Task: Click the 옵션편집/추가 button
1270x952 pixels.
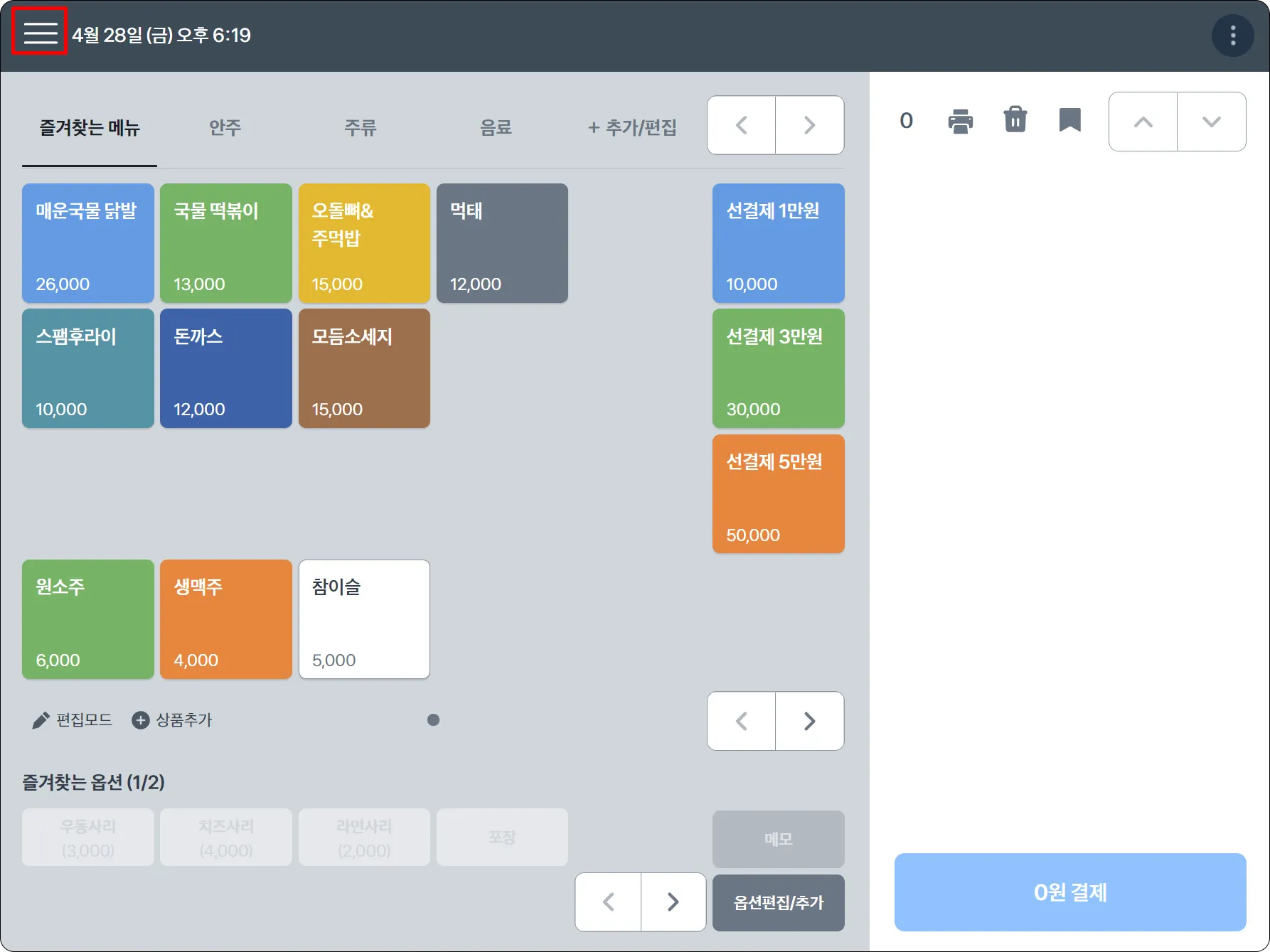Action: (778, 903)
